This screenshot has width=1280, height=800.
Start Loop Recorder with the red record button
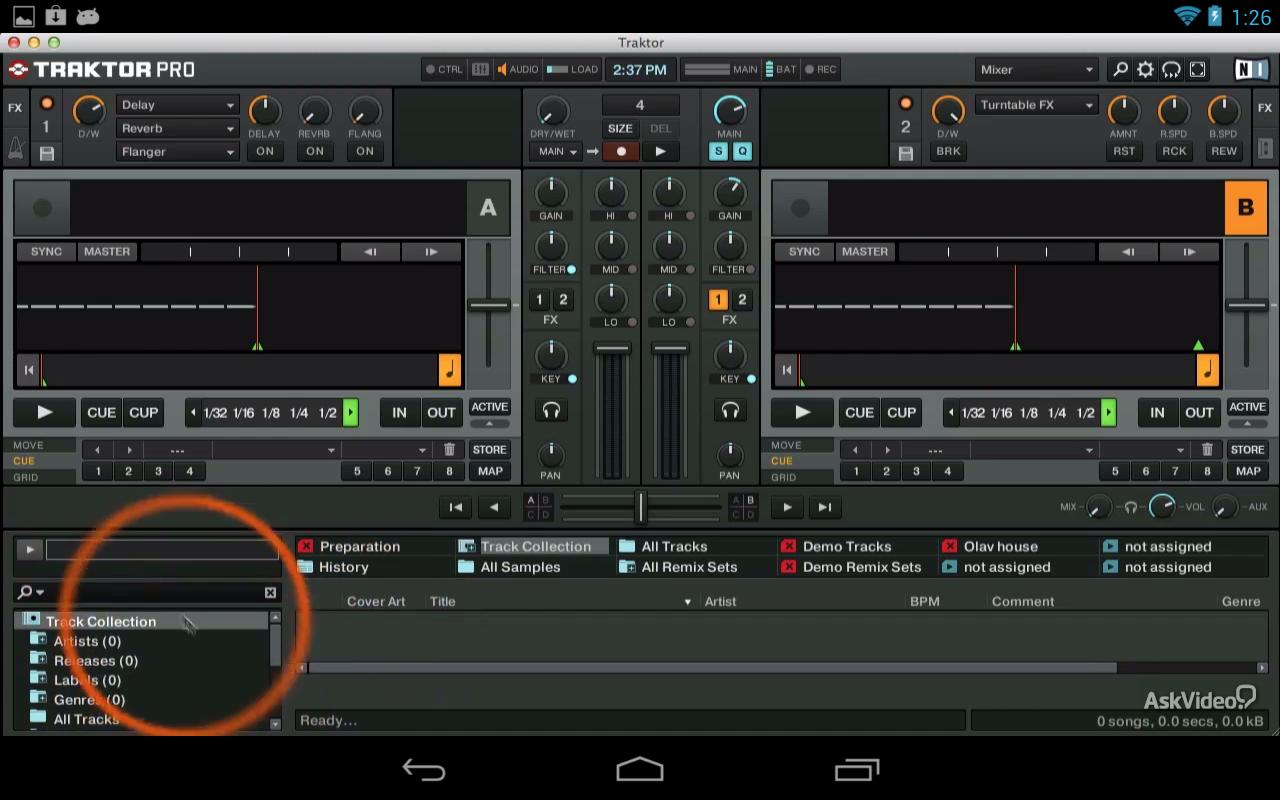pos(621,151)
